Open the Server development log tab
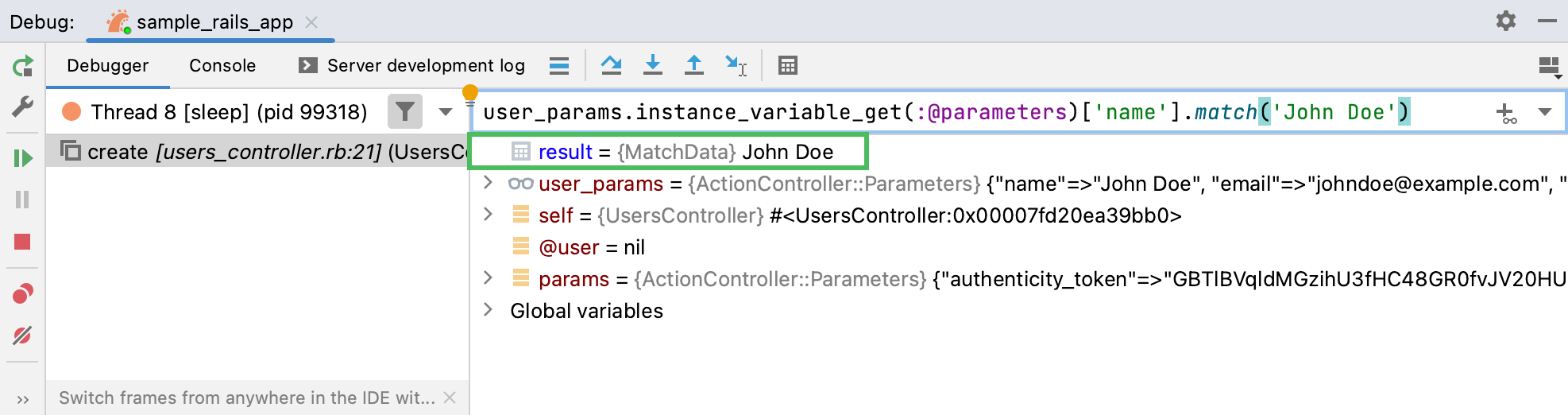Image resolution: width=1568 pixels, height=415 pixels. click(412, 65)
